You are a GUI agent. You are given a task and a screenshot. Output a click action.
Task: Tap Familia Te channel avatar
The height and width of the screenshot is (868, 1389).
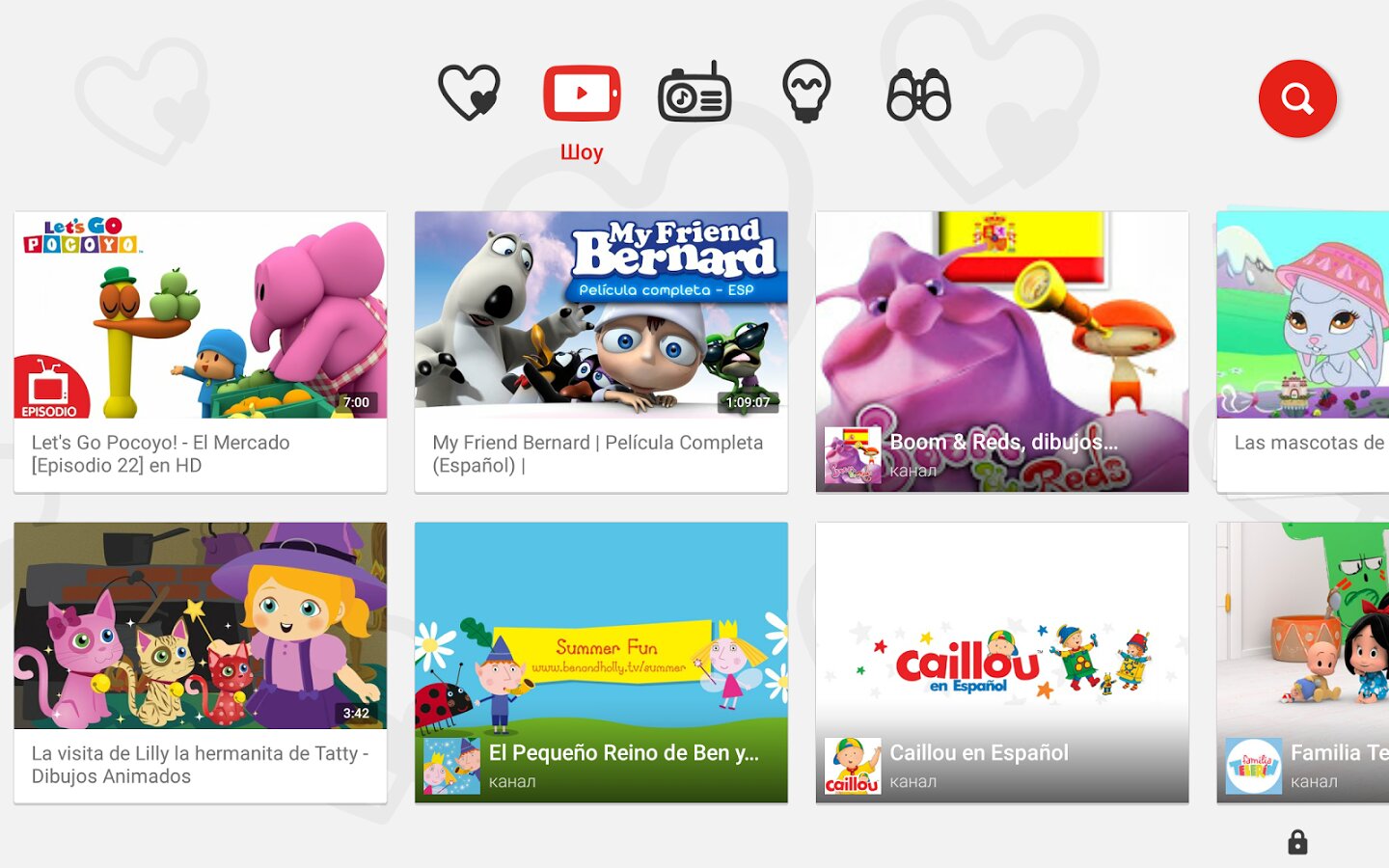tap(1253, 766)
